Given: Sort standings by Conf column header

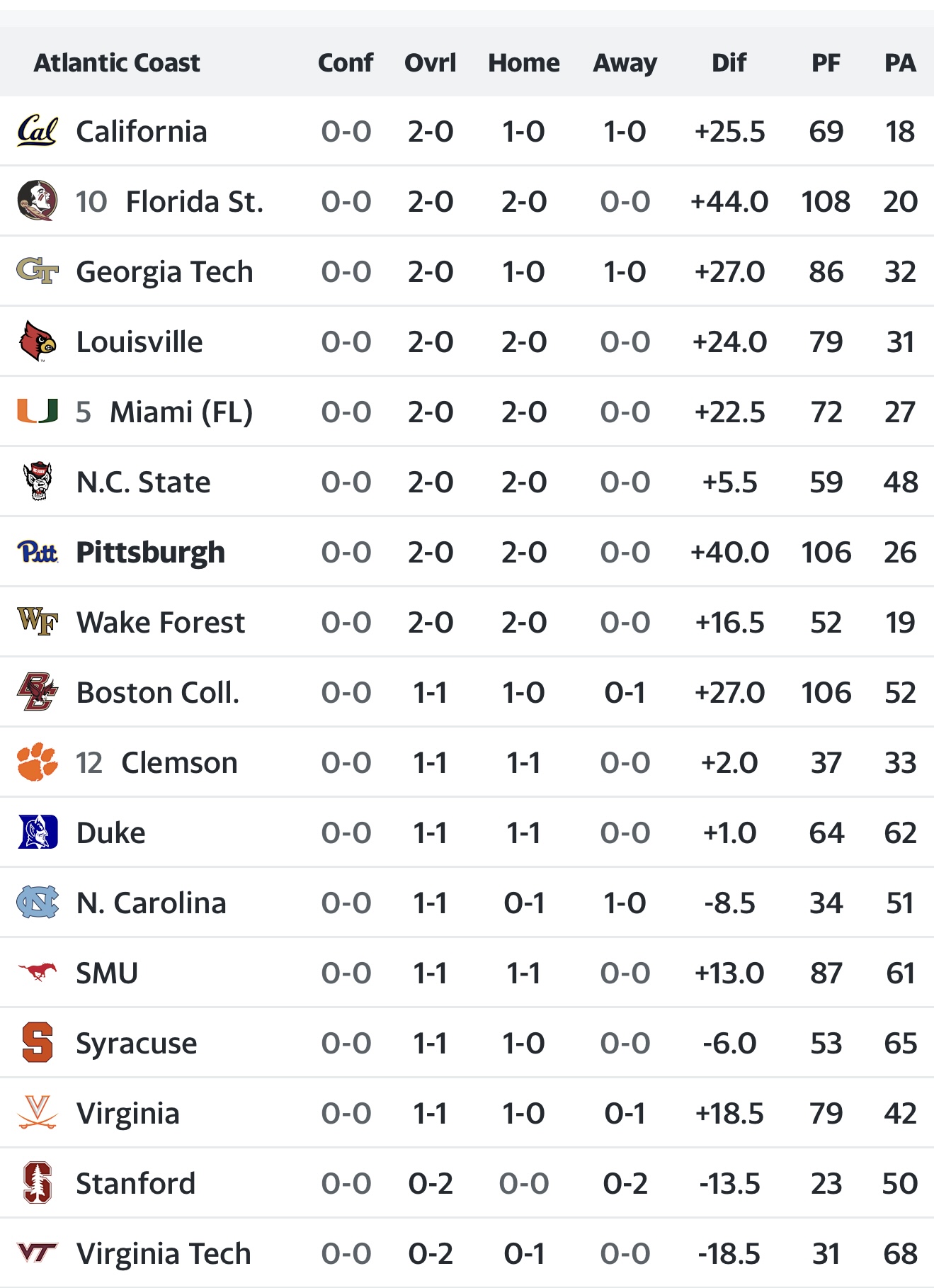Looking at the screenshot, I should click(346, 63).
